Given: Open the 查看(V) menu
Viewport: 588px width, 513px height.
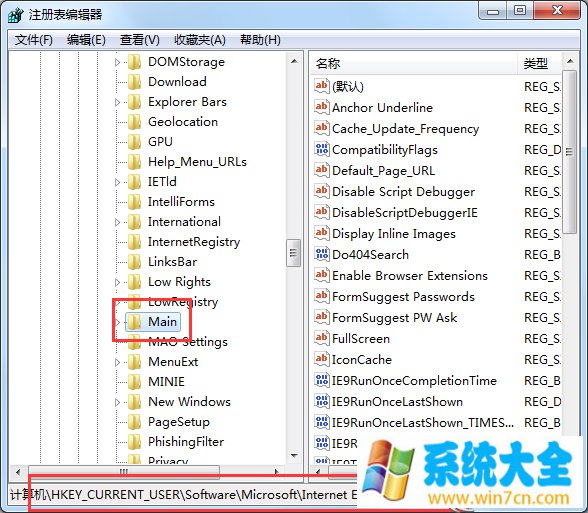Looking at the screenshot, I should point(140,40).
